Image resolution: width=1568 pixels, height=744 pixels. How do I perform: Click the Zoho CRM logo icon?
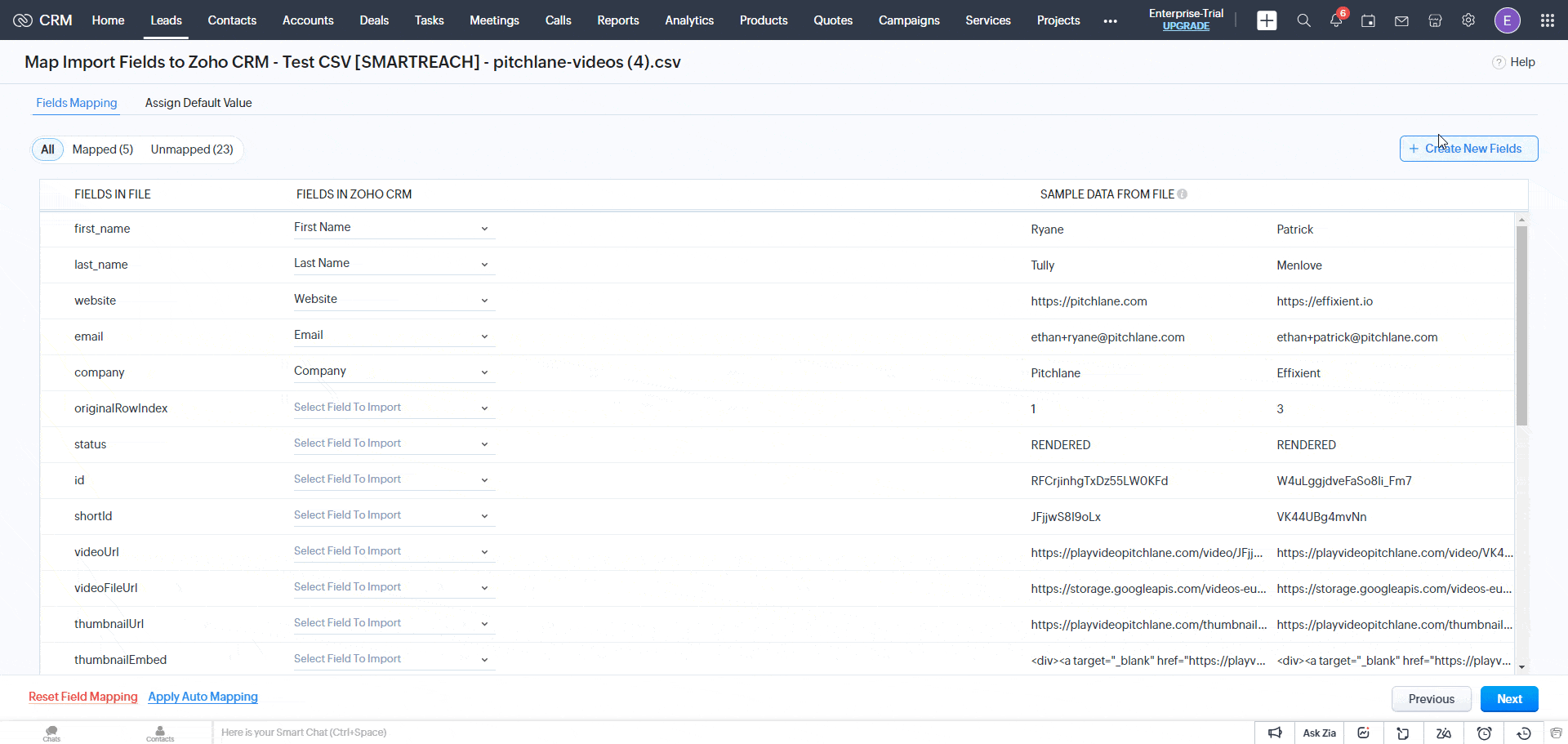coord(23,20)
